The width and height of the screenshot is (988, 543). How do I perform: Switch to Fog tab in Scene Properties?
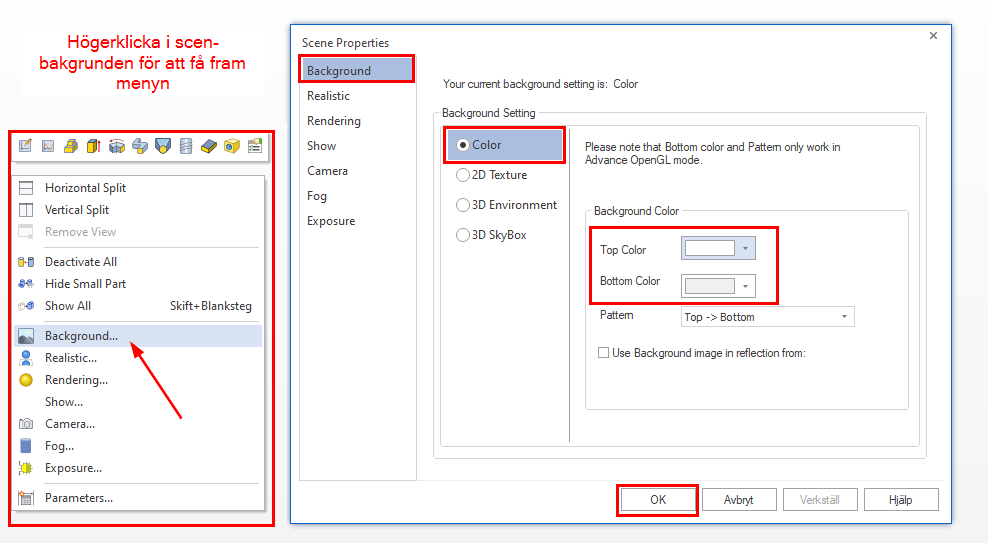pos(357,196)
